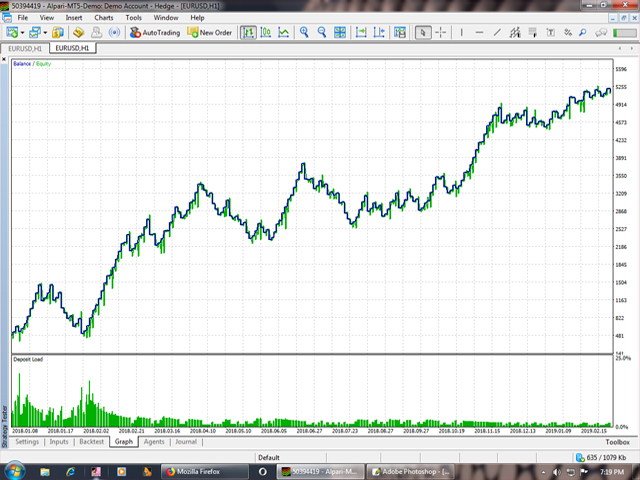The height and width of the screenshot is (480, 640).
Task: Open the Agents tab in Strategy Tester
Action: pyautogui.click(x=154, y=442)
